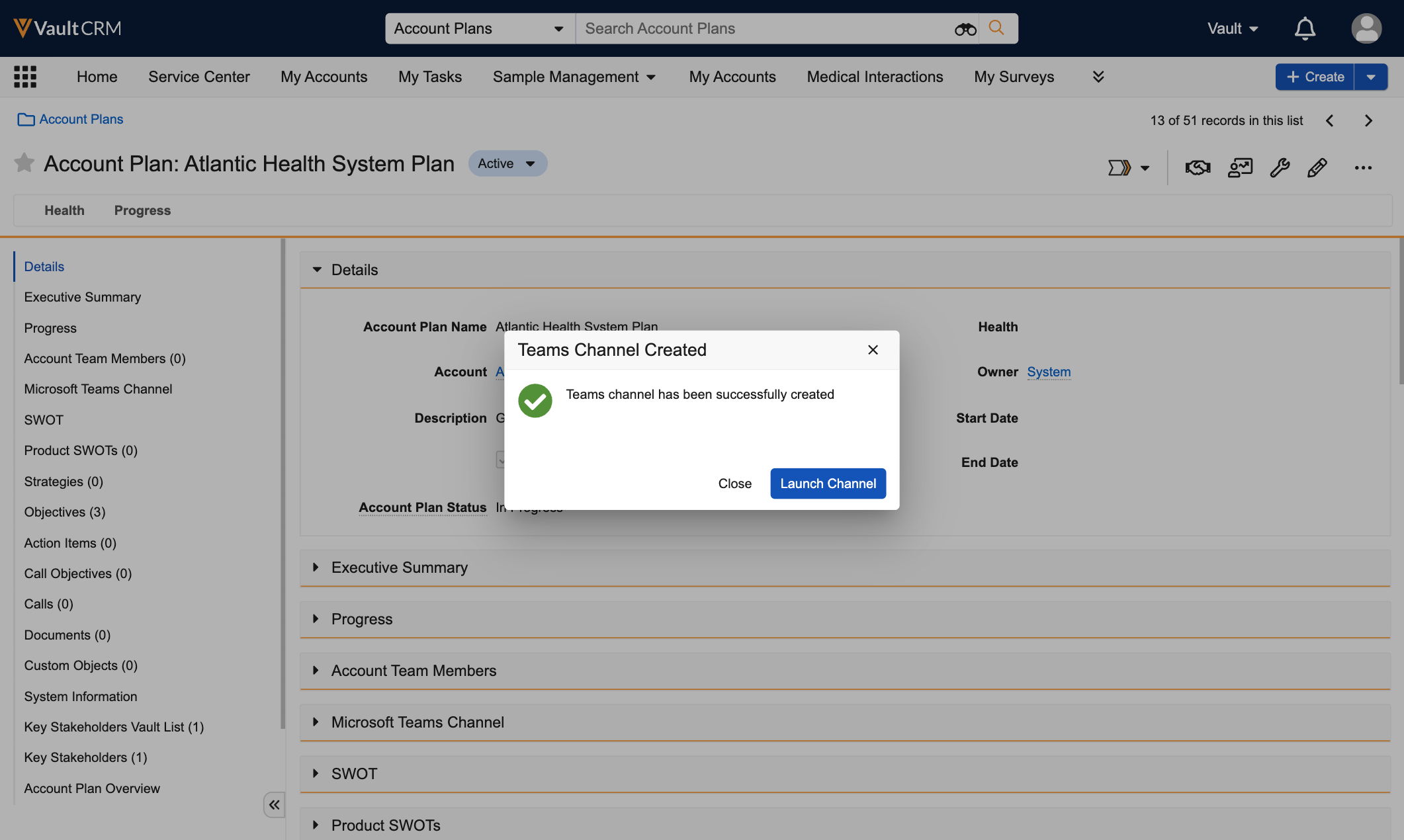Viewport: 1404px width, 840px height.
Task: Open the three-dots more actions menu
Action: pyautogui.click(x=1362, y=168)
